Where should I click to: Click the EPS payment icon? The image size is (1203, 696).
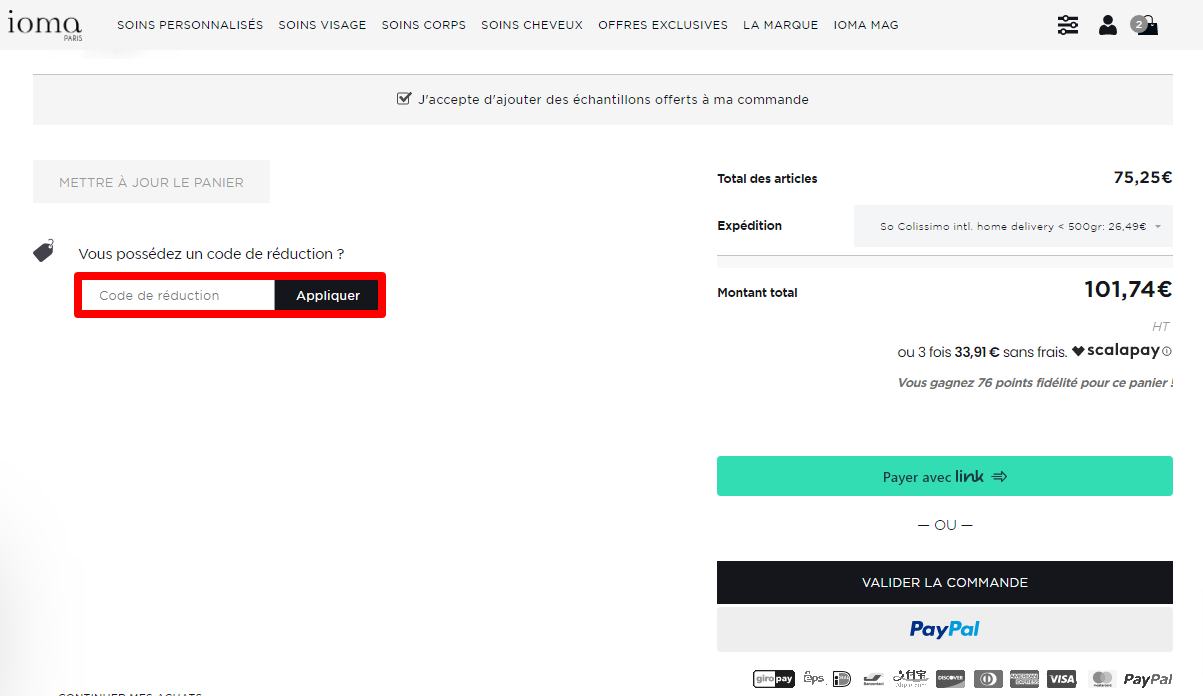click(813, 678)
